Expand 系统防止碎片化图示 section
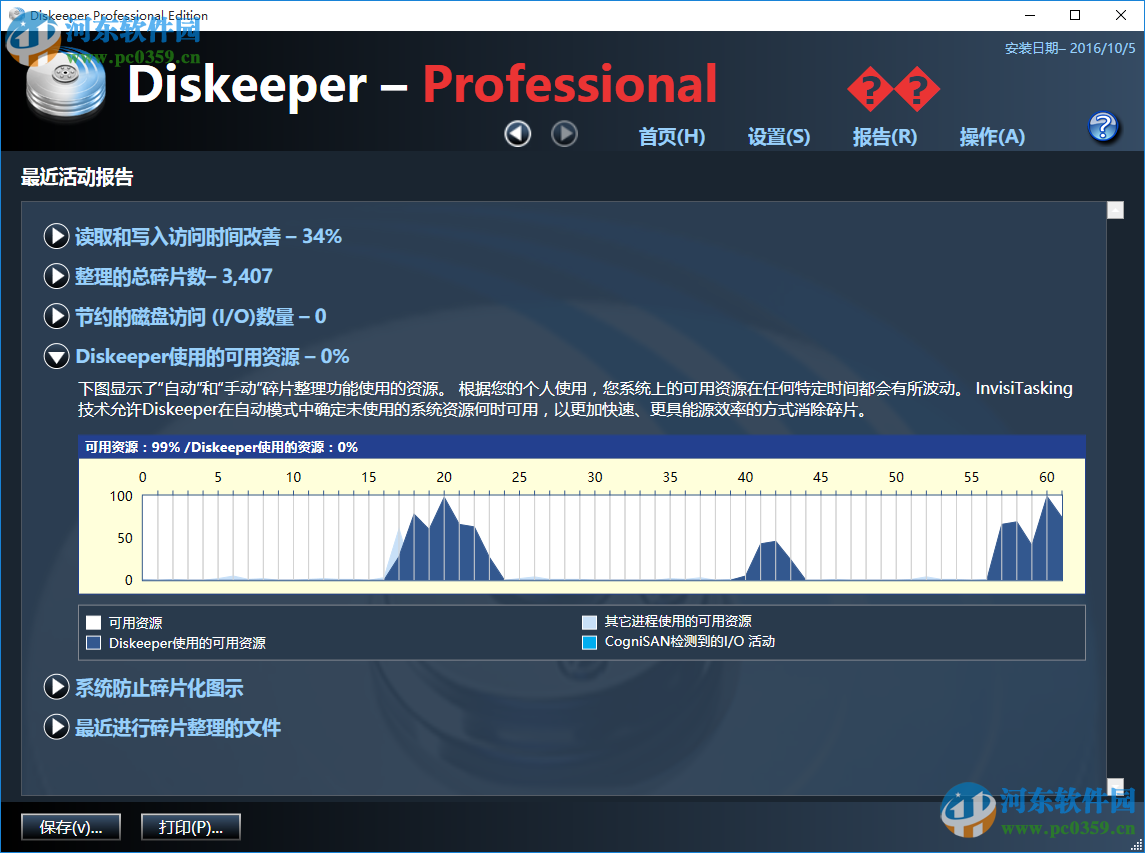The height and width of the screenshot is (853, 1145). click(56, 687)
